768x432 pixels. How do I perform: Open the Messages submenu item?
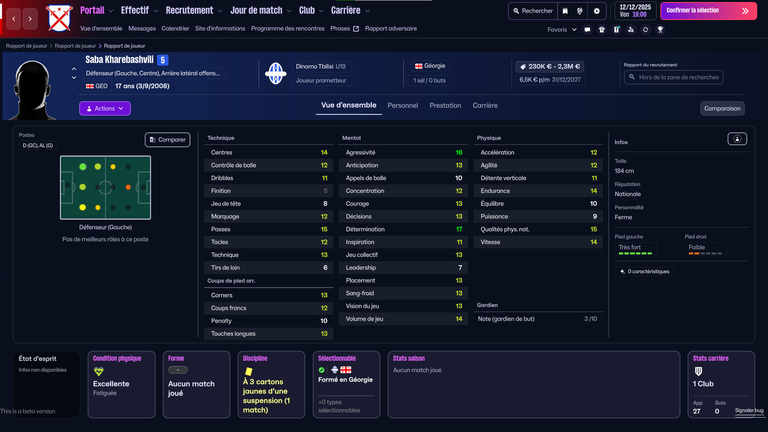click(142, 29)
